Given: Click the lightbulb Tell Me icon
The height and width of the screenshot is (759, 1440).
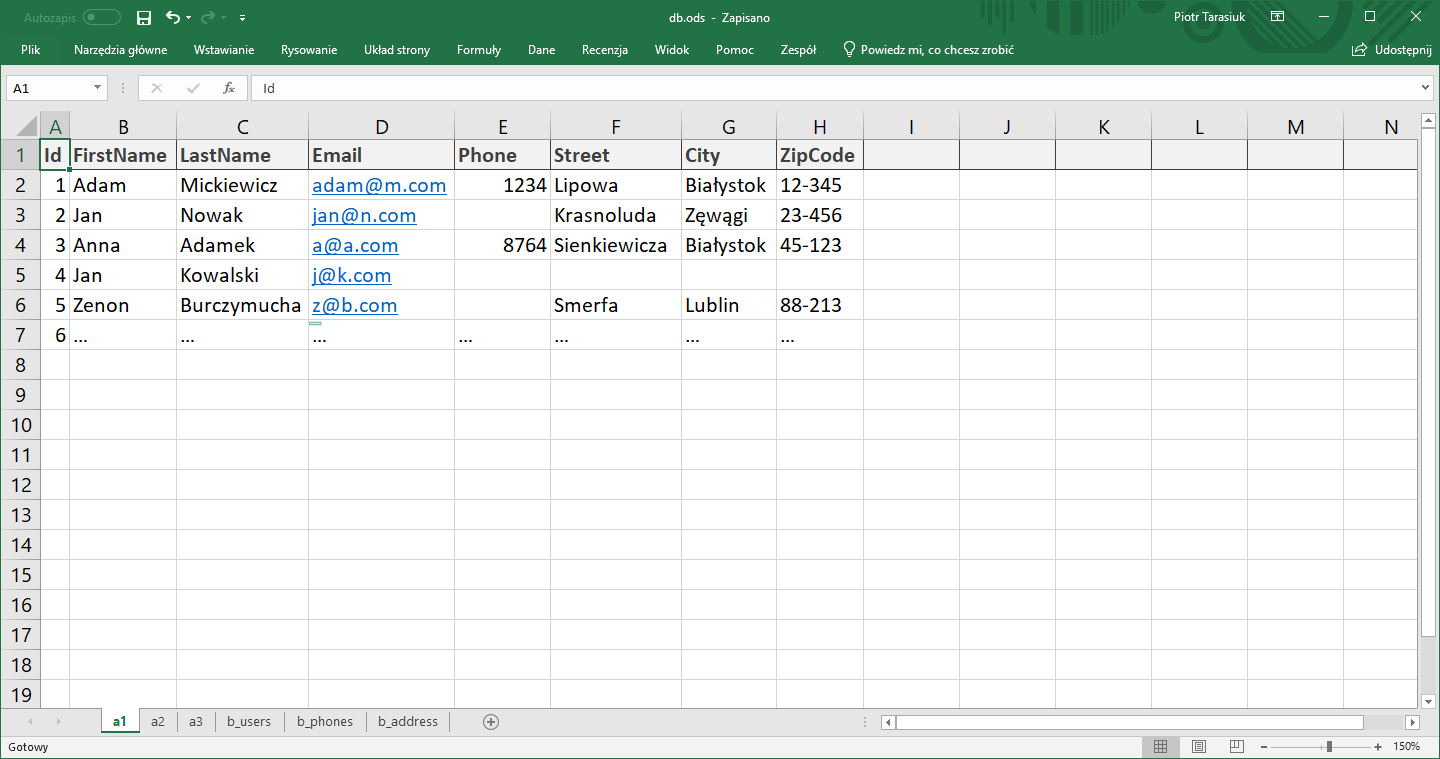Looking at the screenshot, I should point(849,49).
